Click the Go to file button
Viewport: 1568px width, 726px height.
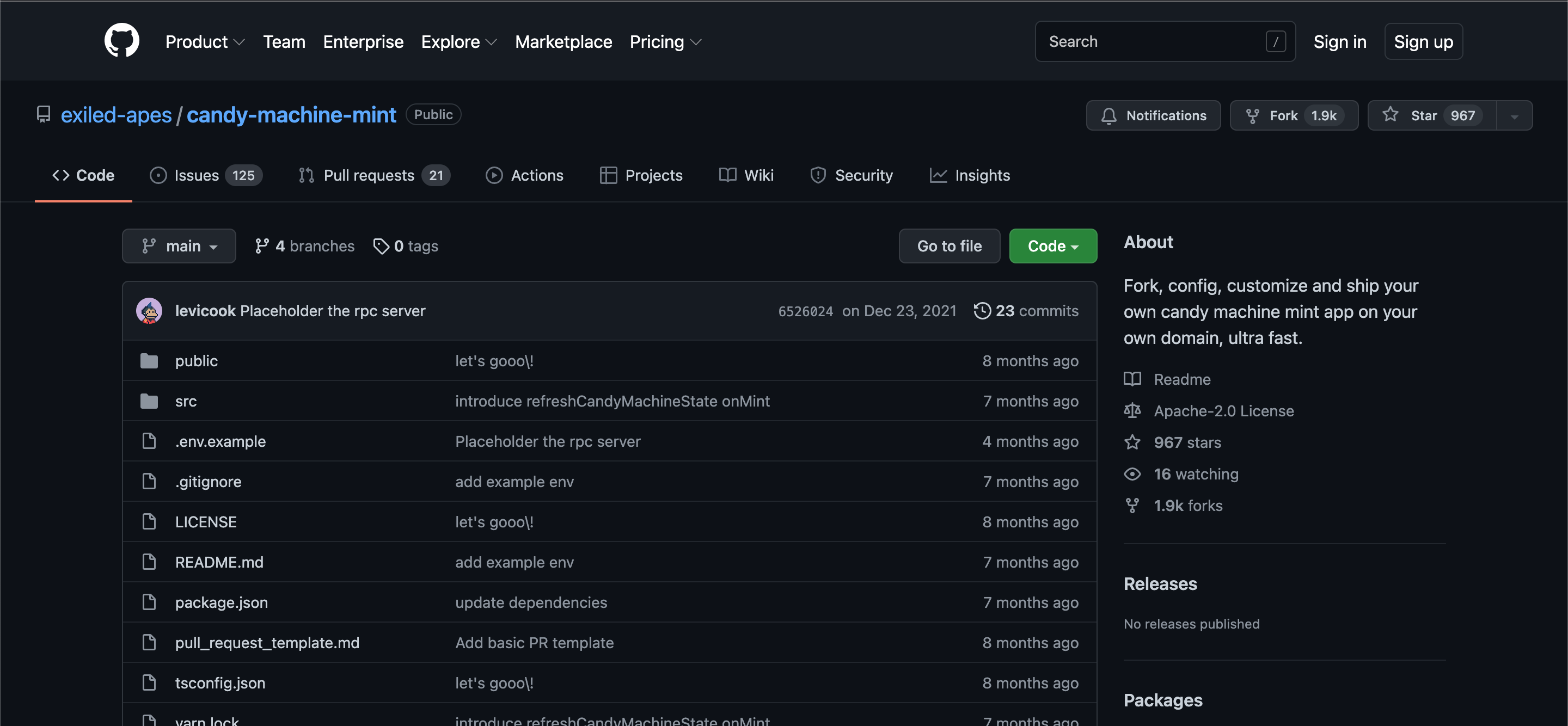tap(950, 246)
